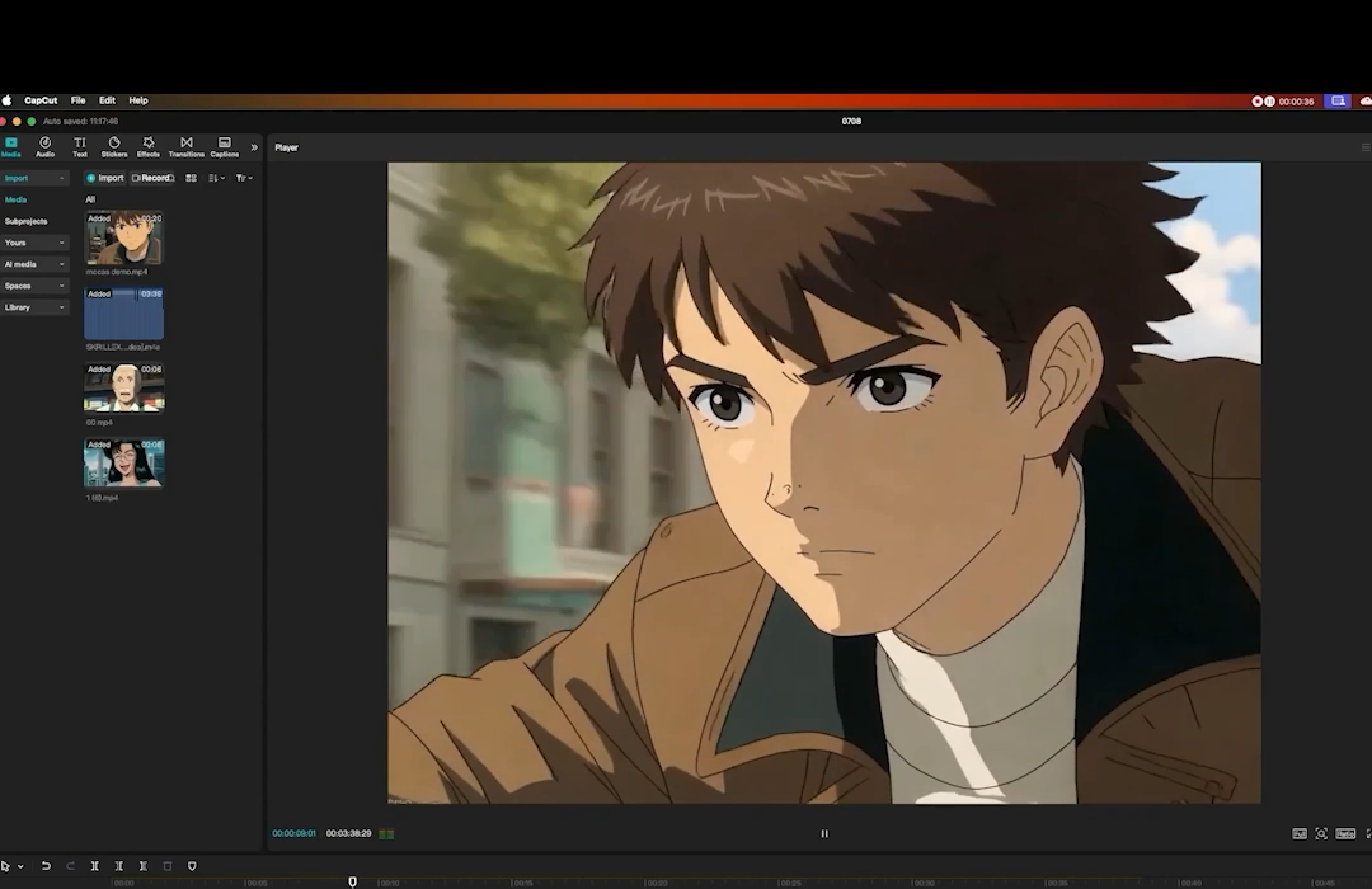Select Media in the sidebar
This screenshot has height=889, width=1372.
click(16, 199)
